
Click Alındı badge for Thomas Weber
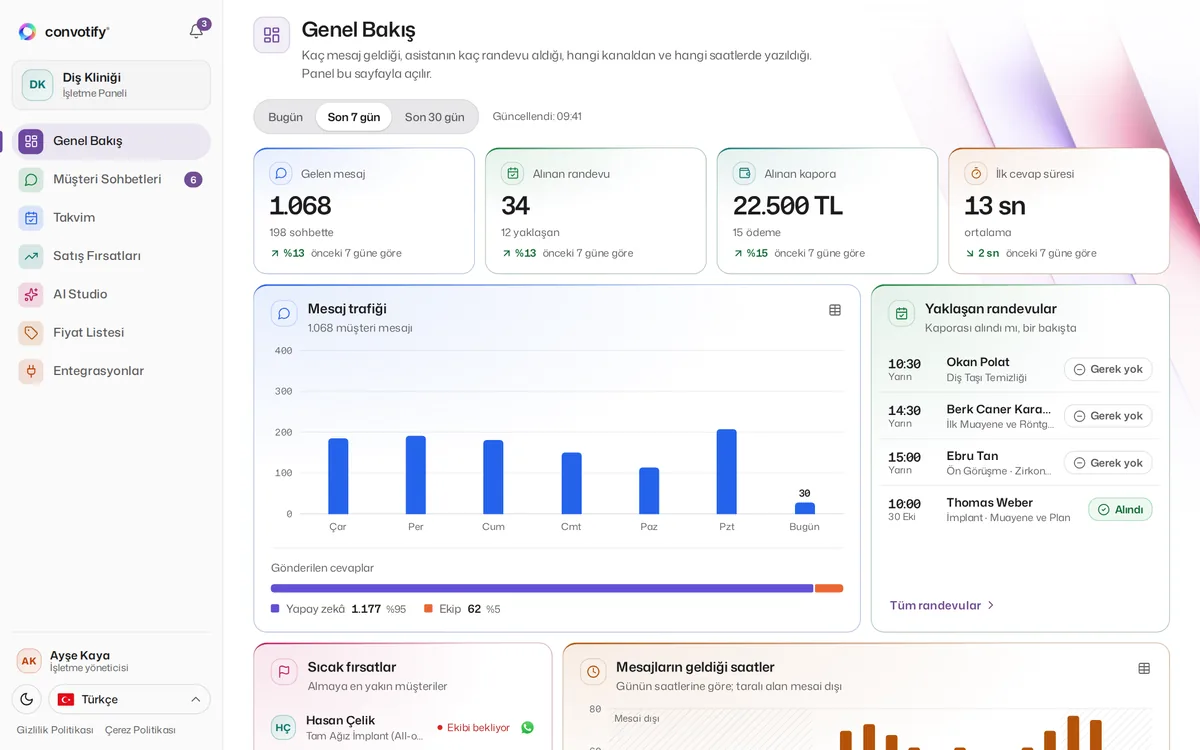pos(1120,510)
